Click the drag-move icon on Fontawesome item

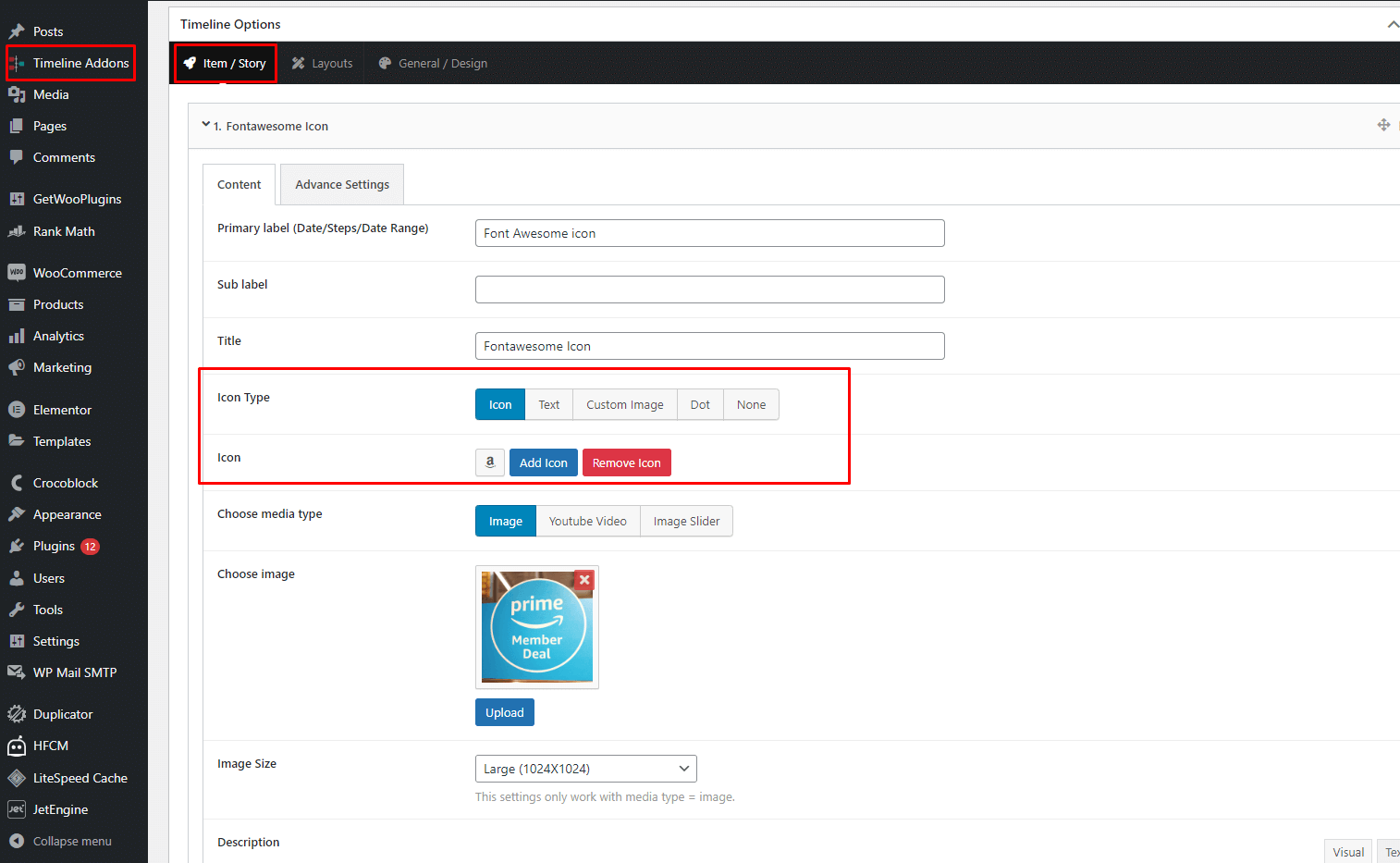click(x=1383, y=125)
